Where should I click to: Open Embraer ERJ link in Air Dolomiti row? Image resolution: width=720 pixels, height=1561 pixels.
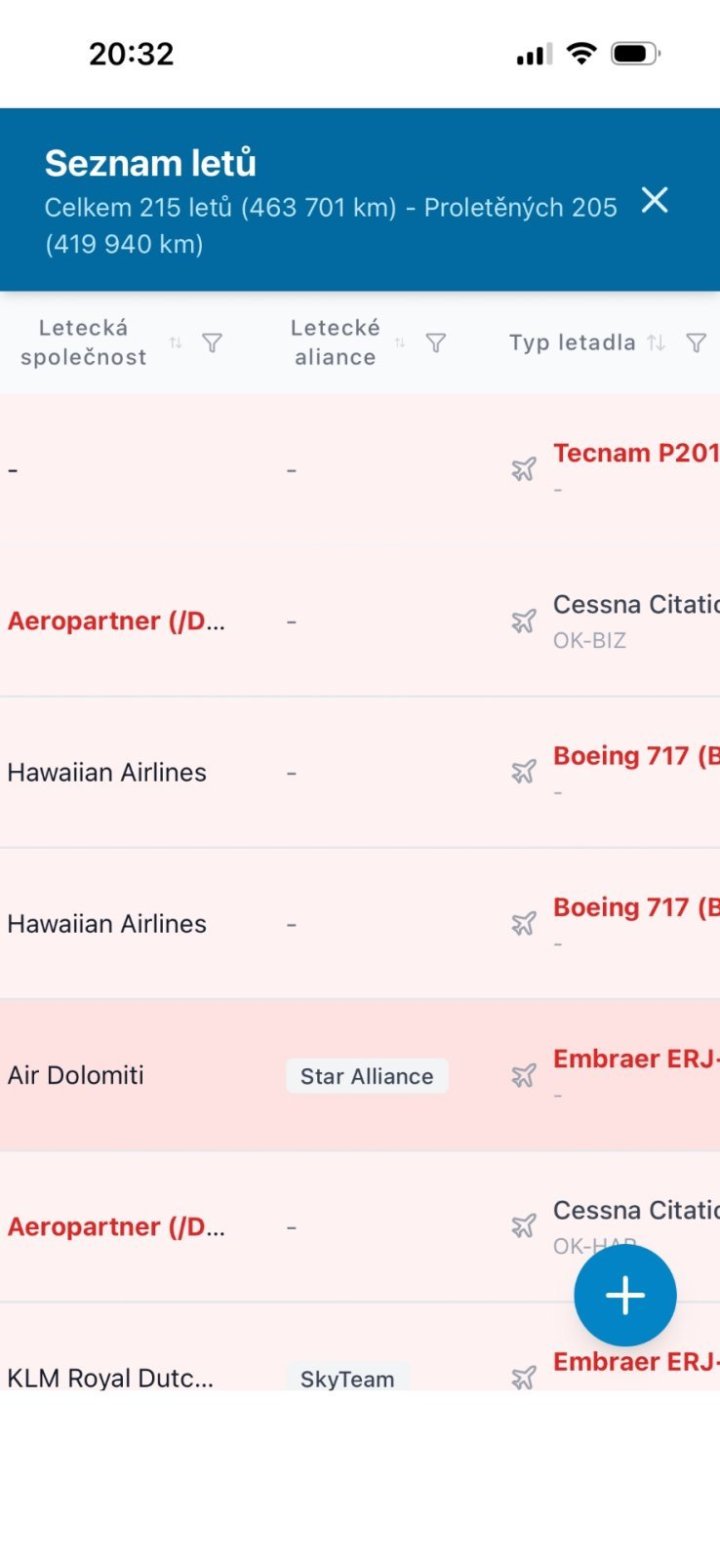pos(636,1059)
